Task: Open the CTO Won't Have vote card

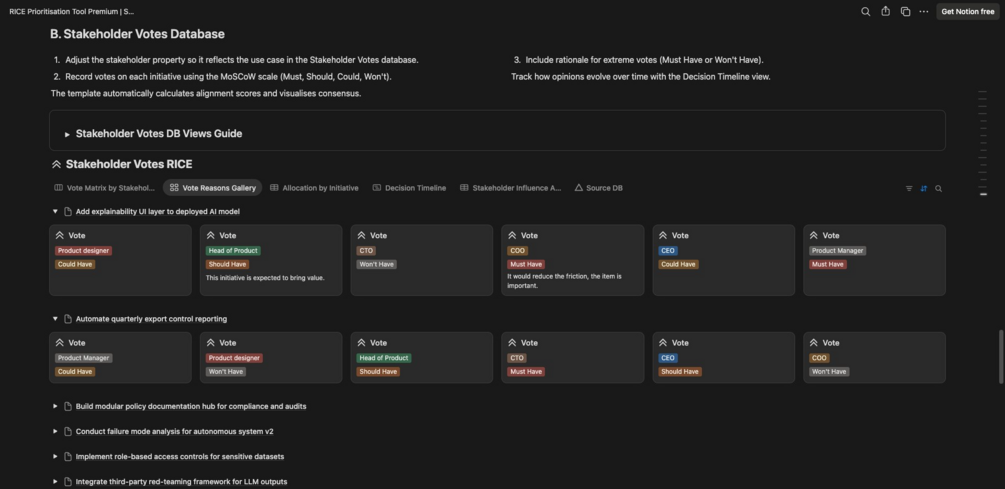Action: coord(421,260)
